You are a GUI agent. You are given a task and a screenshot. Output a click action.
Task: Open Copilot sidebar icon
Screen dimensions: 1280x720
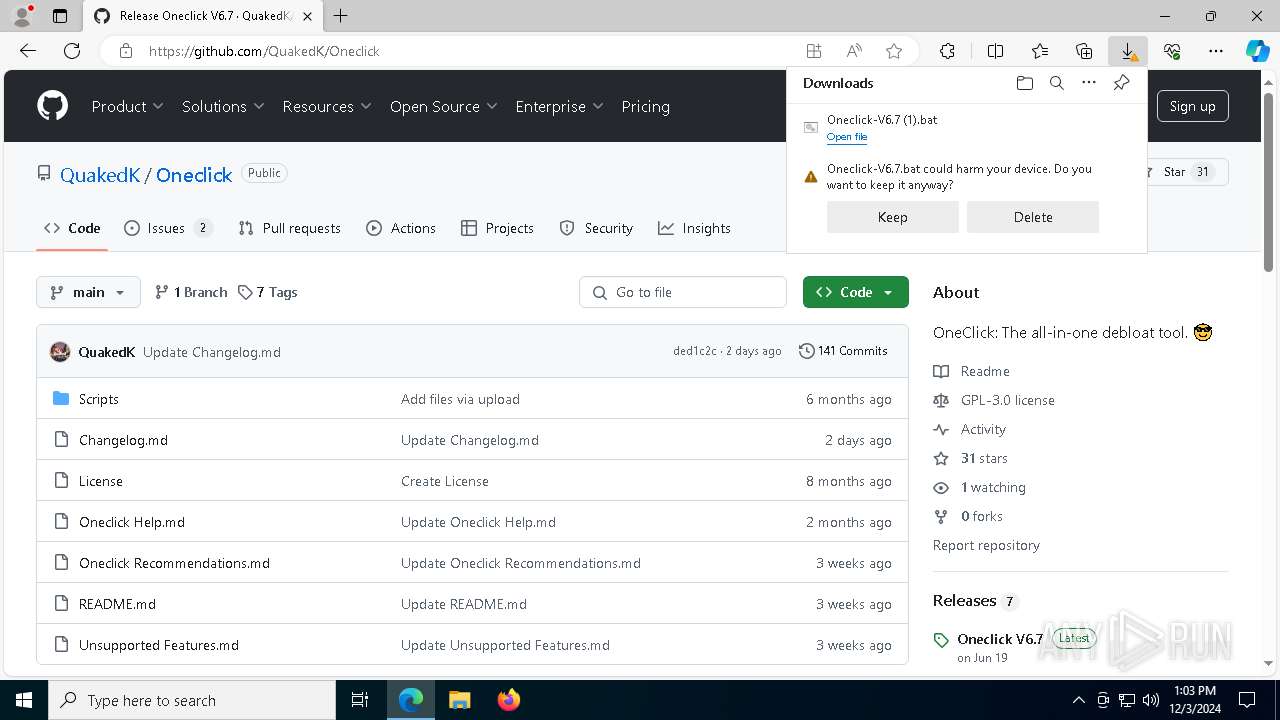pos(1257,51)
